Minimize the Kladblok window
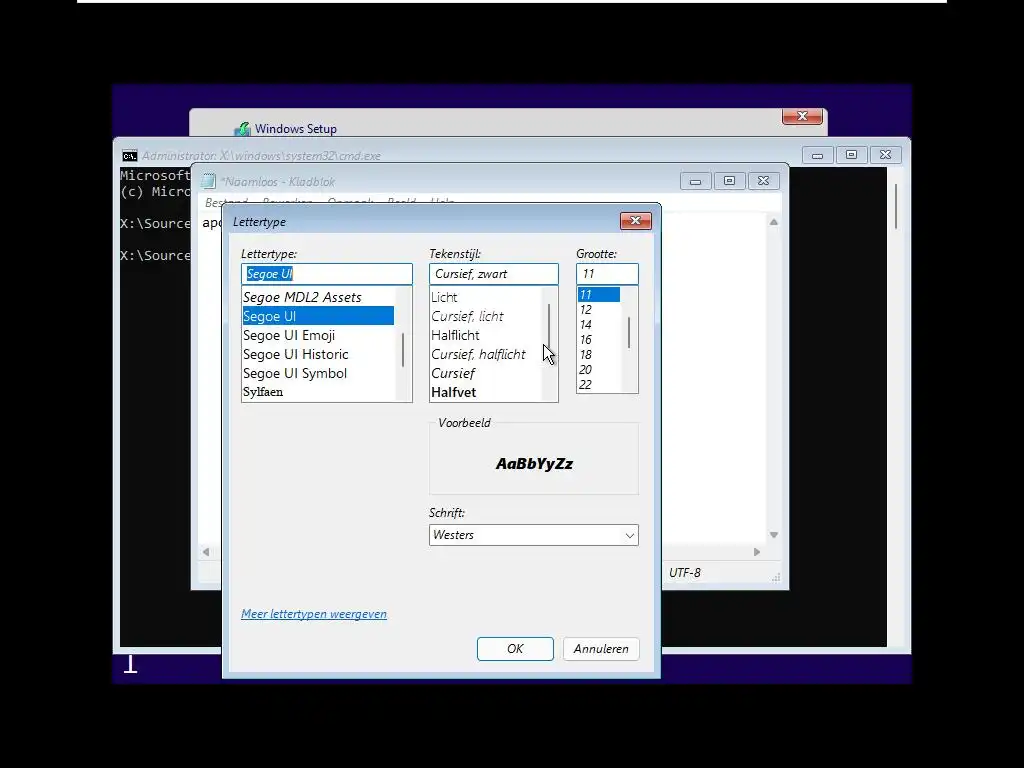1024x768 pixels. [696, 181]
